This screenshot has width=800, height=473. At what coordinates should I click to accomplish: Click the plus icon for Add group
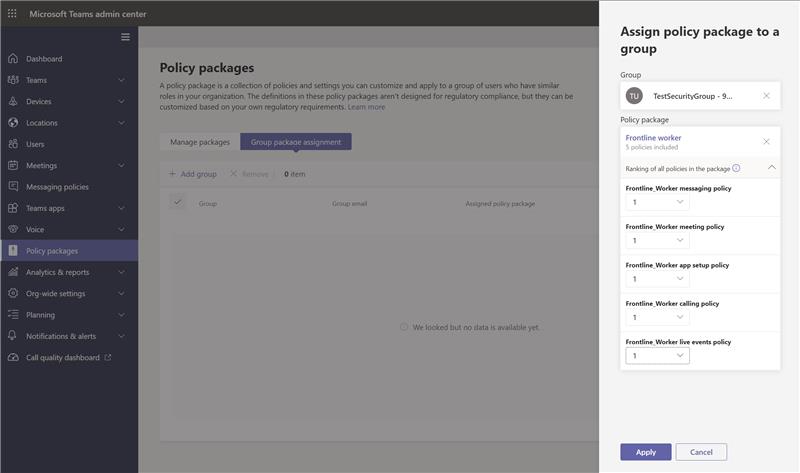(172, 174)
